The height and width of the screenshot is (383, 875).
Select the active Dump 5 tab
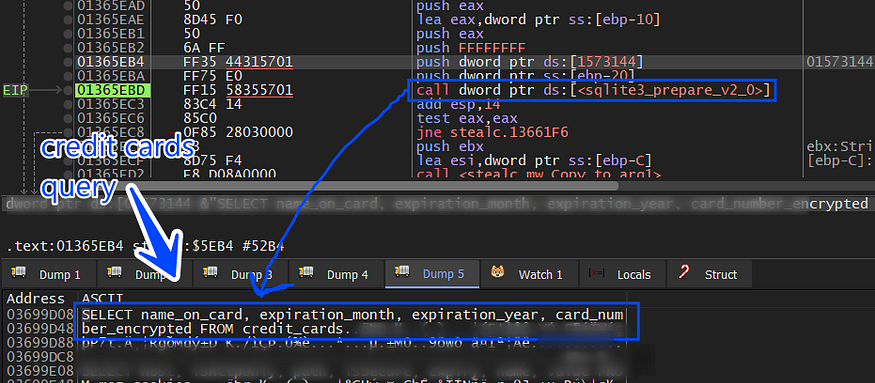click(432, 274)
